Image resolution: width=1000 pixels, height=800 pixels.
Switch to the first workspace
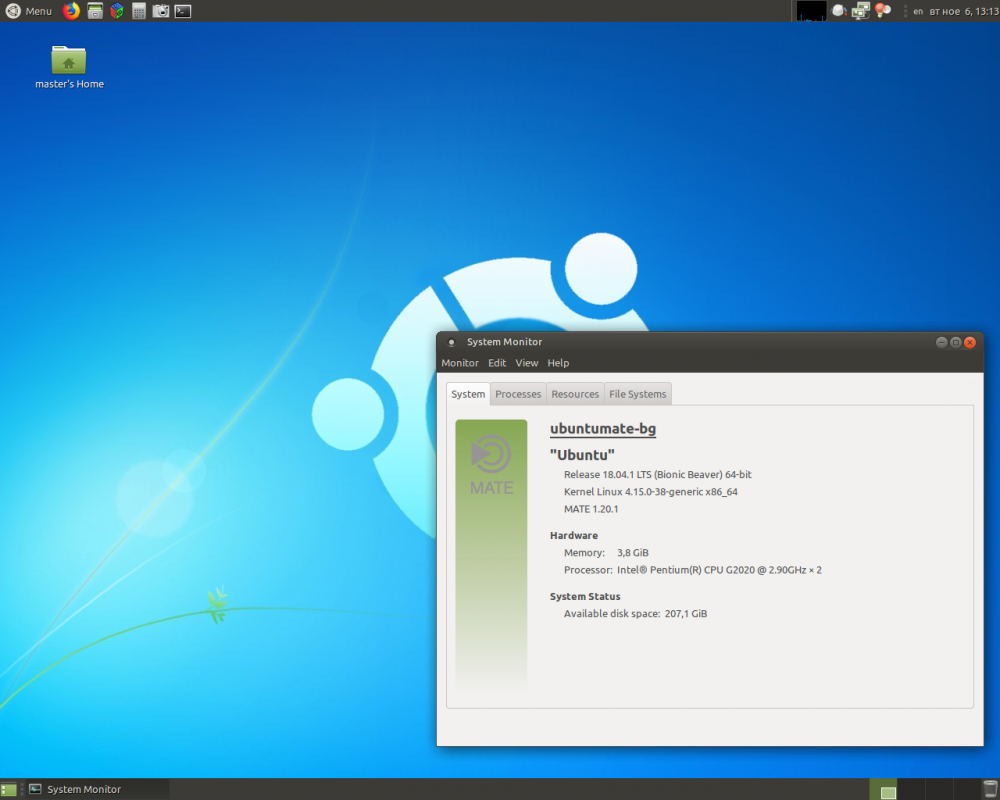coord(883,789)
